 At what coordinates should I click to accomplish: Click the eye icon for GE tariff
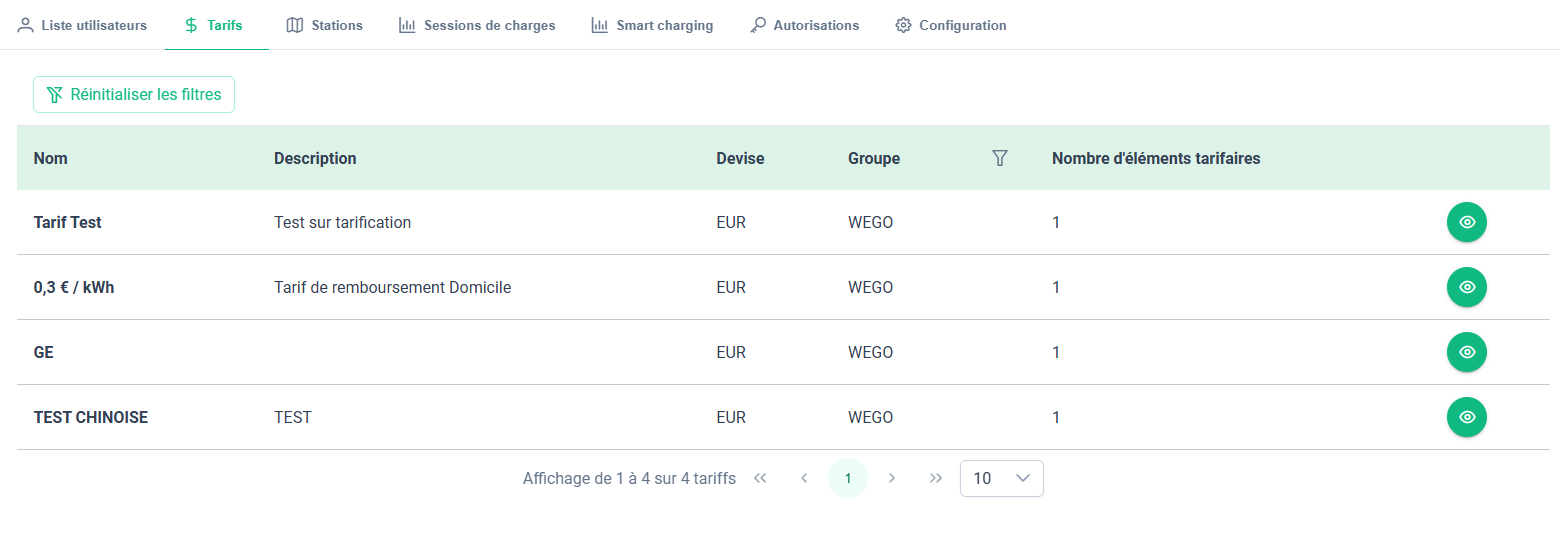click(x=1466, y=352)
